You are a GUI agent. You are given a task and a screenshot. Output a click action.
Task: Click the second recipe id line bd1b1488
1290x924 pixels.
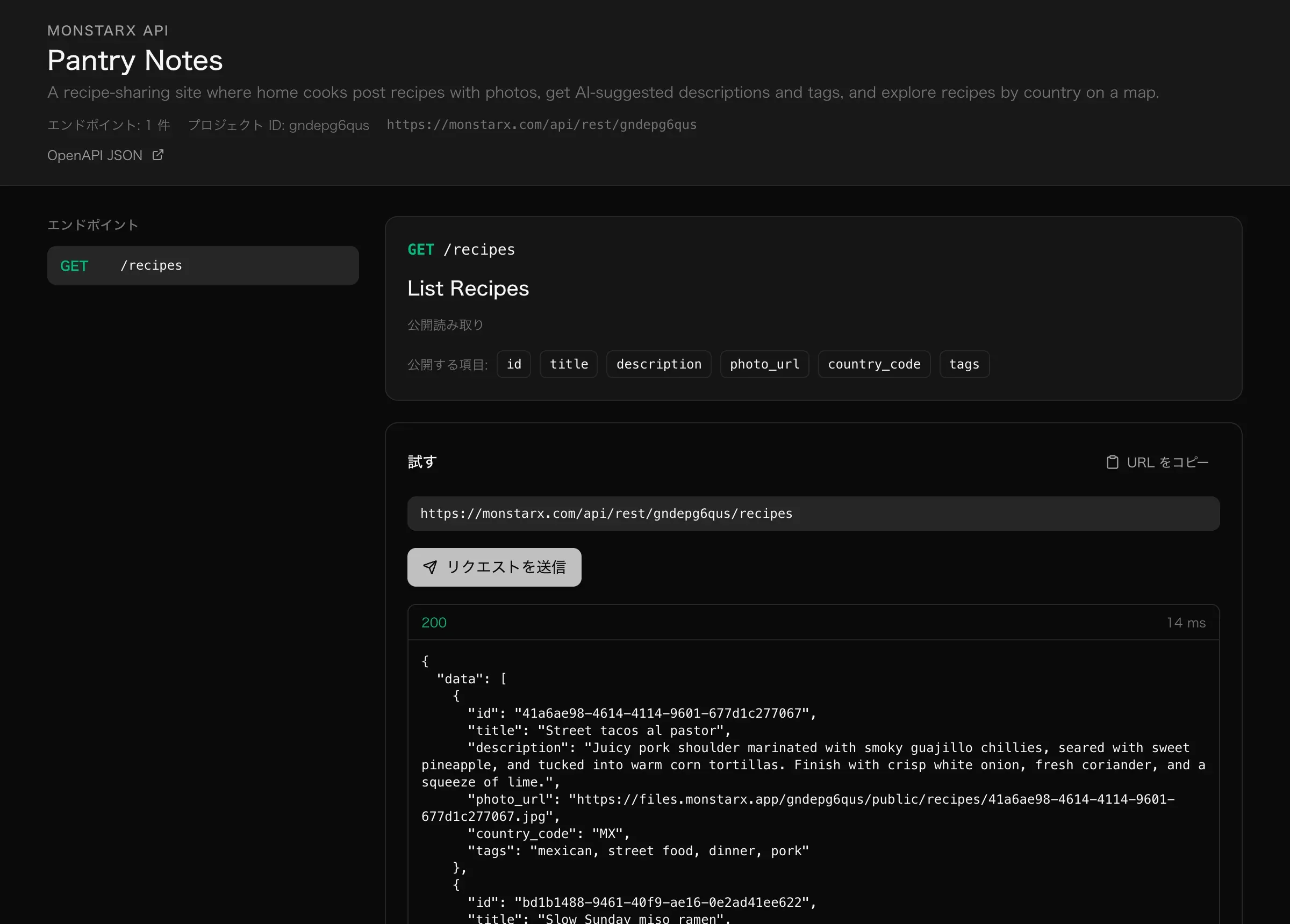642,903
